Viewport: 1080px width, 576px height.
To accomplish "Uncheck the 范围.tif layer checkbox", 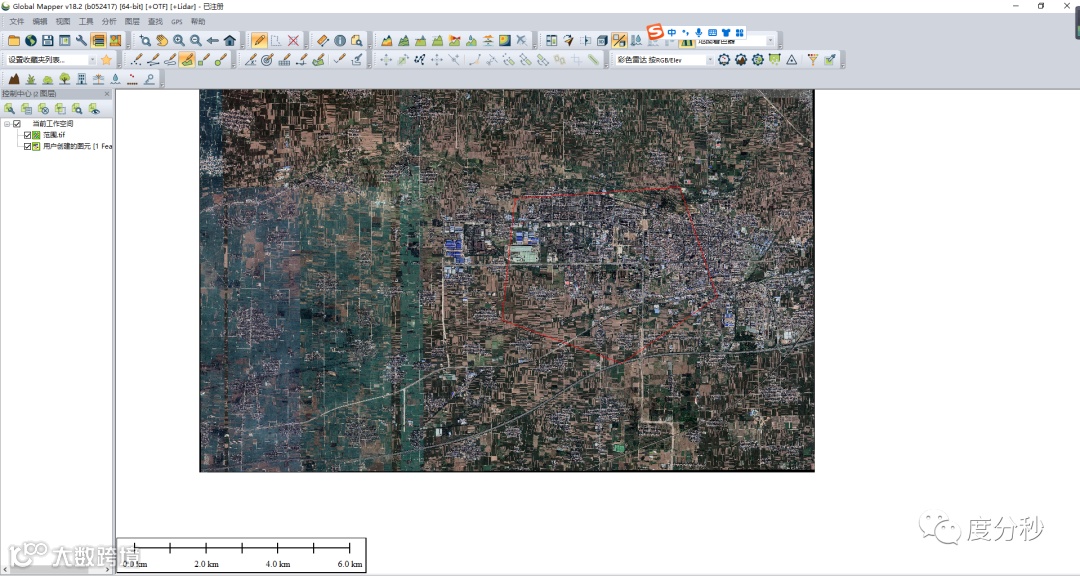I will [x=28, y=135].
